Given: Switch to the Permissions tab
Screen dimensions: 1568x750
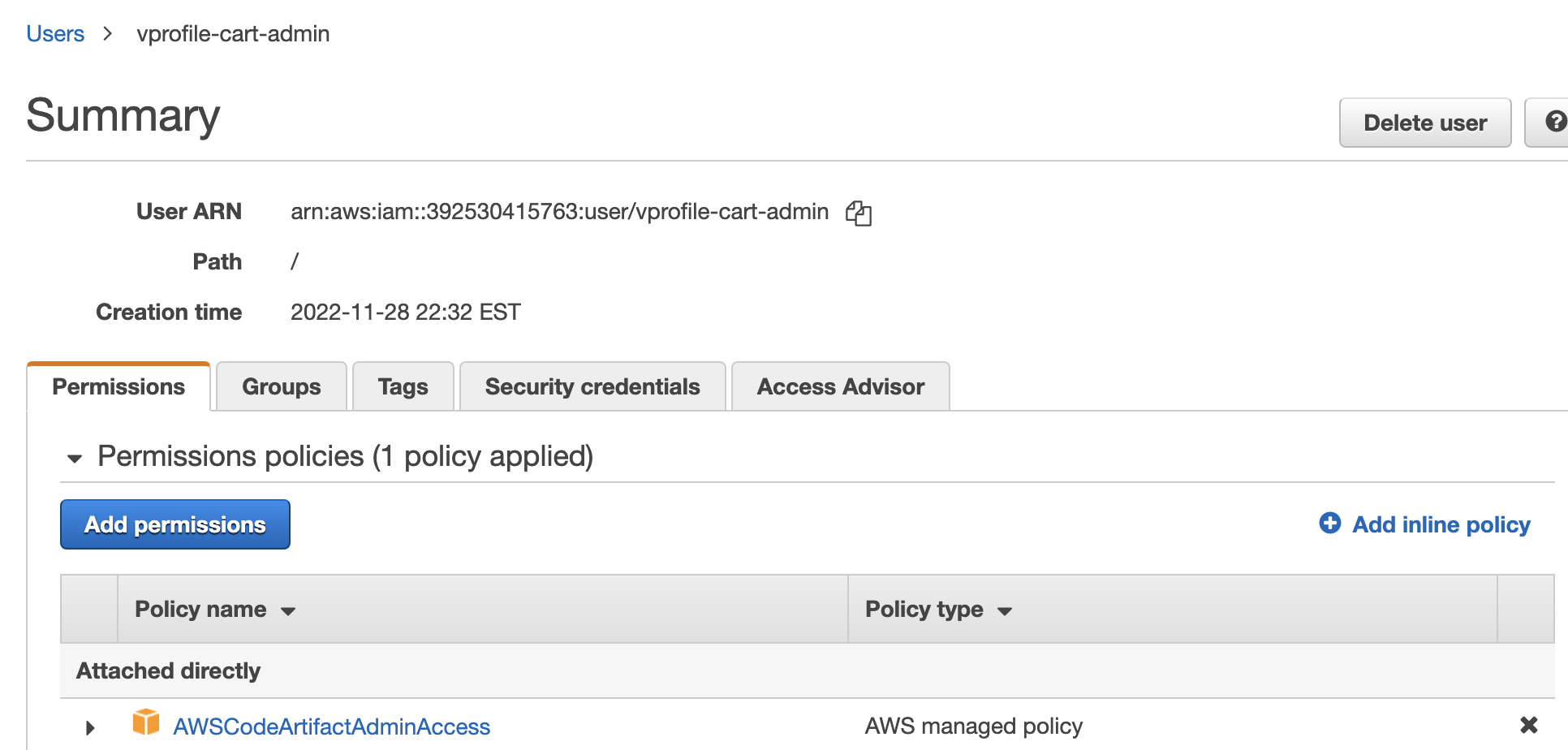Looking at the screenshot, I should click(118, 386).
